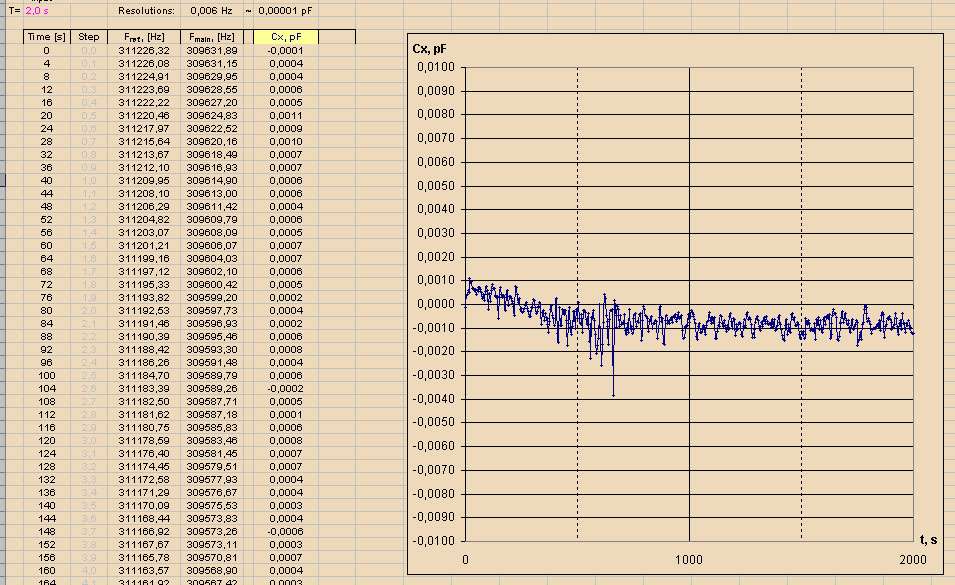Viewport: 955px width, 585px height.
Task: Select the Cx cell showing -0,0001
Action: (x=286, y=51)
